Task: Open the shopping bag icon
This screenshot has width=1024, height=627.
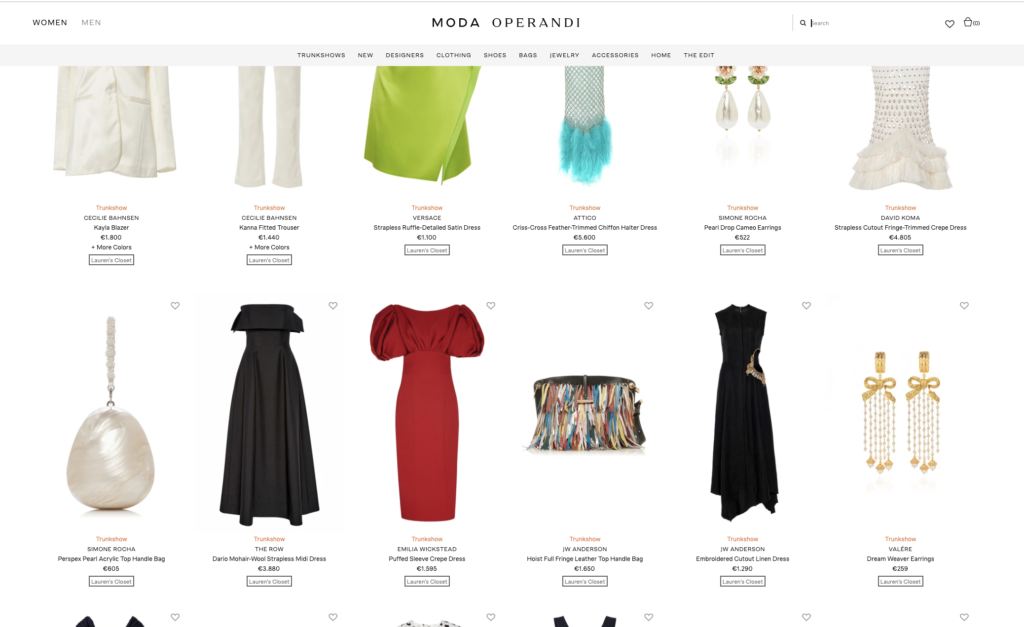Action: click(x=968, y=22)
